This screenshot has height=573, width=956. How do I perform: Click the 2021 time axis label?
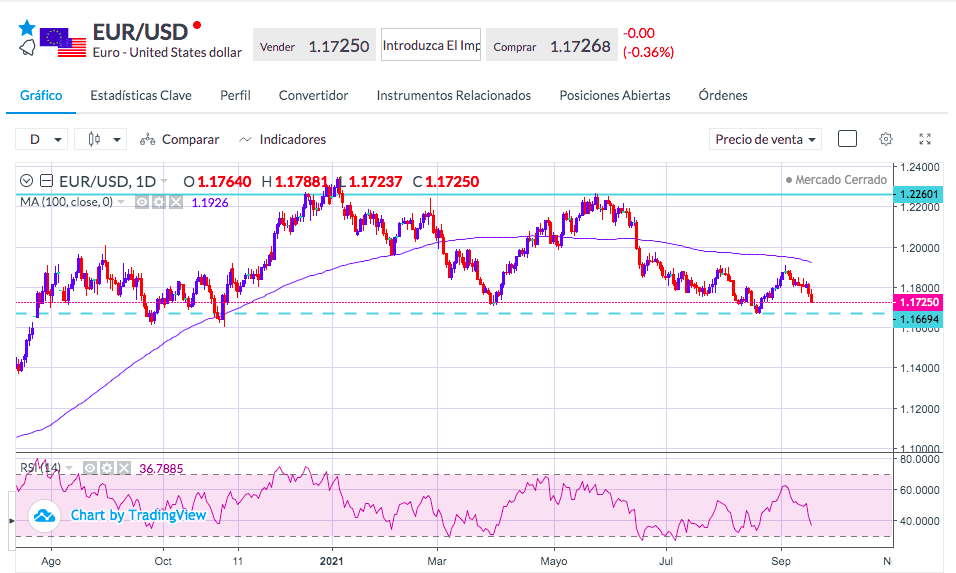point(332,561)
